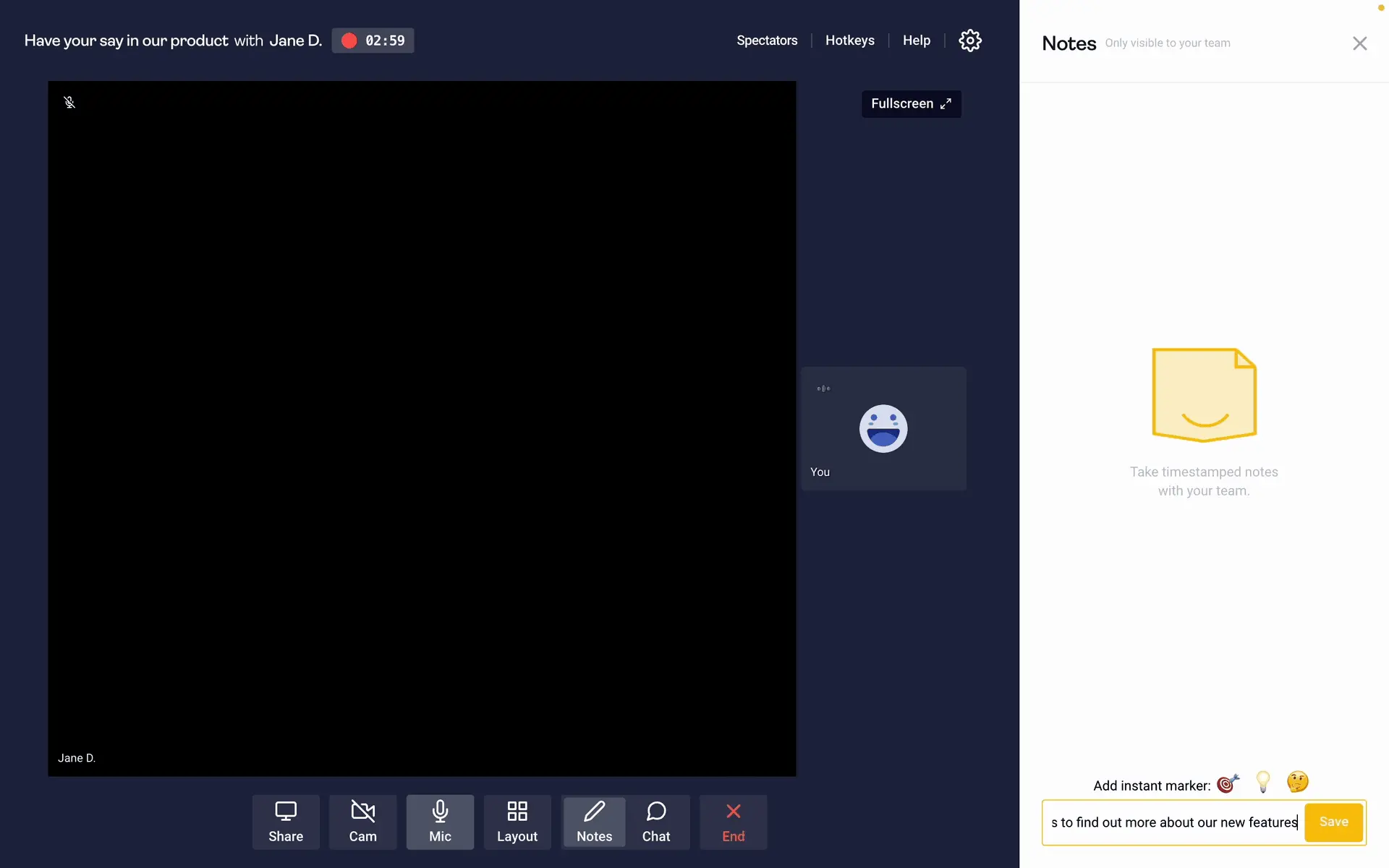This screenshot has width=1389, height=868.
Task: Add the lightbulb instant marker
Action: (1263, 782)
